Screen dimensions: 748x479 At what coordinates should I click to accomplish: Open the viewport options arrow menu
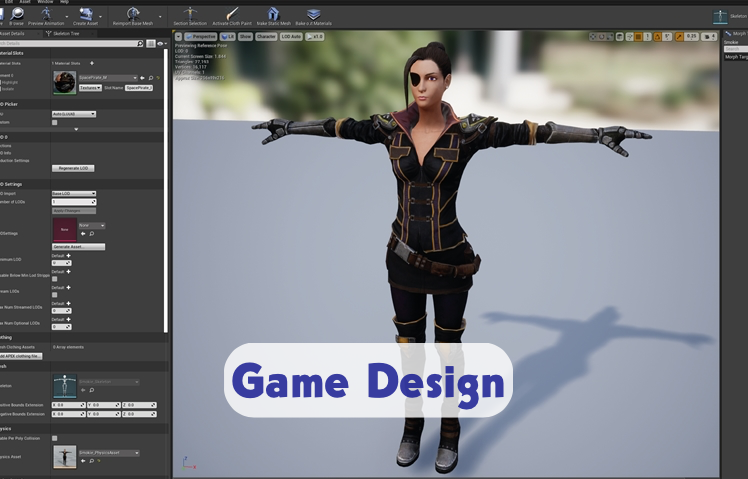pyautogui.click(x=178, y=36)
